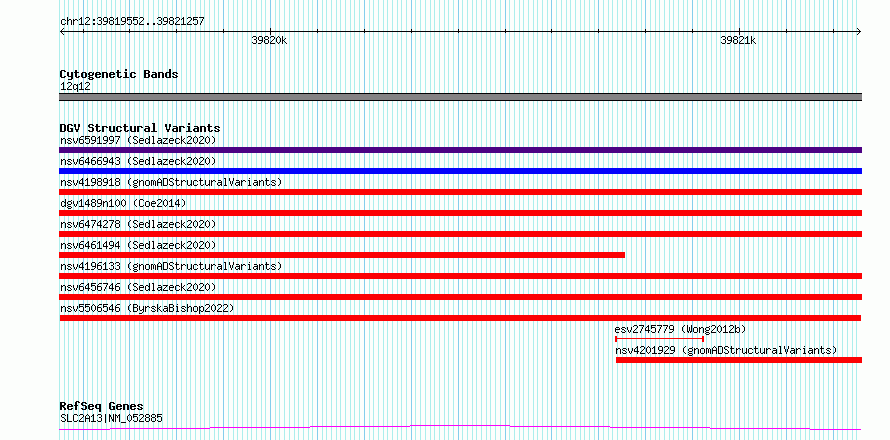Click the RefSeq Genes track heading
The image size is (890, 440).
(x=101, y=407)
